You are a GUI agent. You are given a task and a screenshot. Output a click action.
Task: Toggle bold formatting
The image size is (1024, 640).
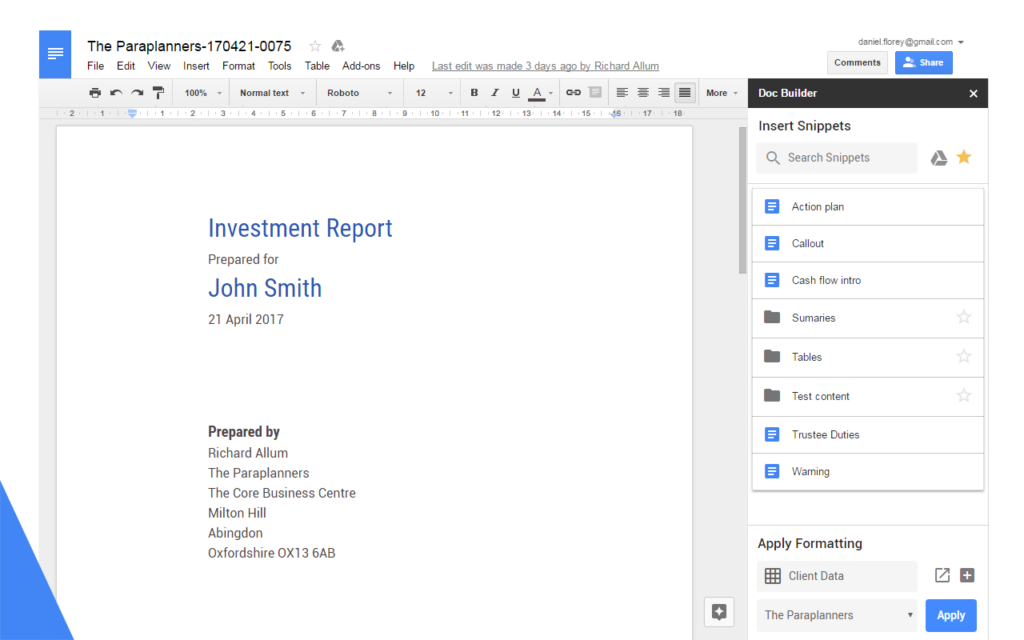coord(473,92)
